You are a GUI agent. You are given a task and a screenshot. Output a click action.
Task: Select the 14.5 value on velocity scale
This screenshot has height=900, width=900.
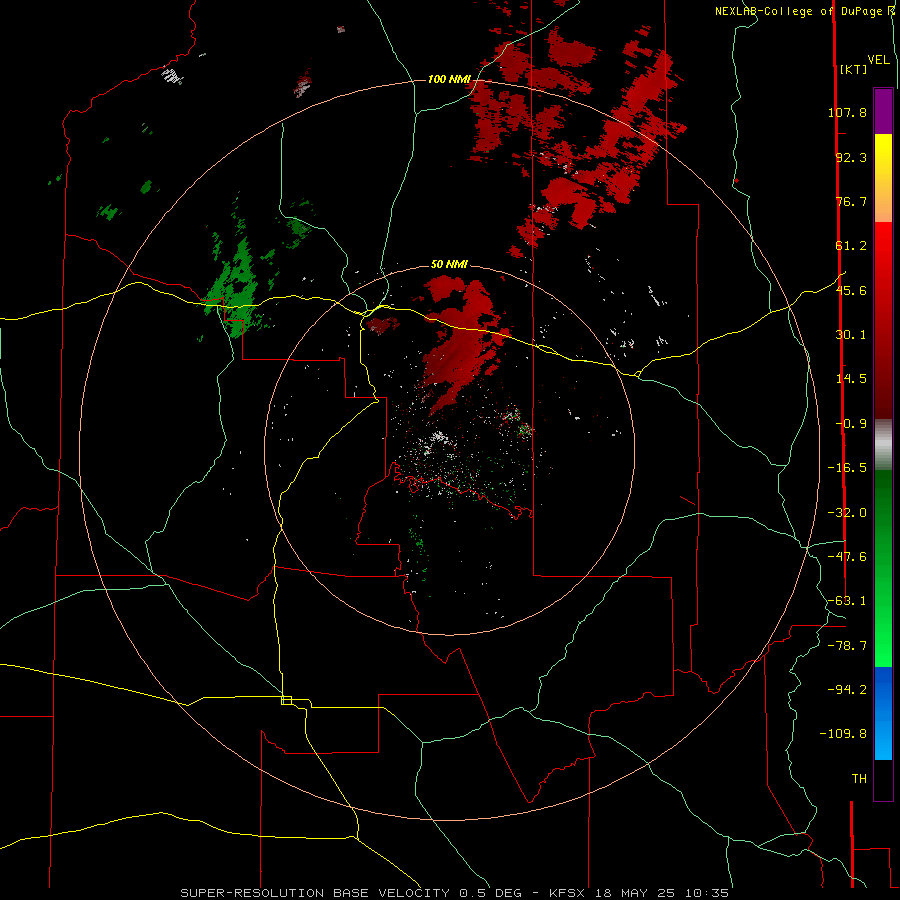point(850,379)
